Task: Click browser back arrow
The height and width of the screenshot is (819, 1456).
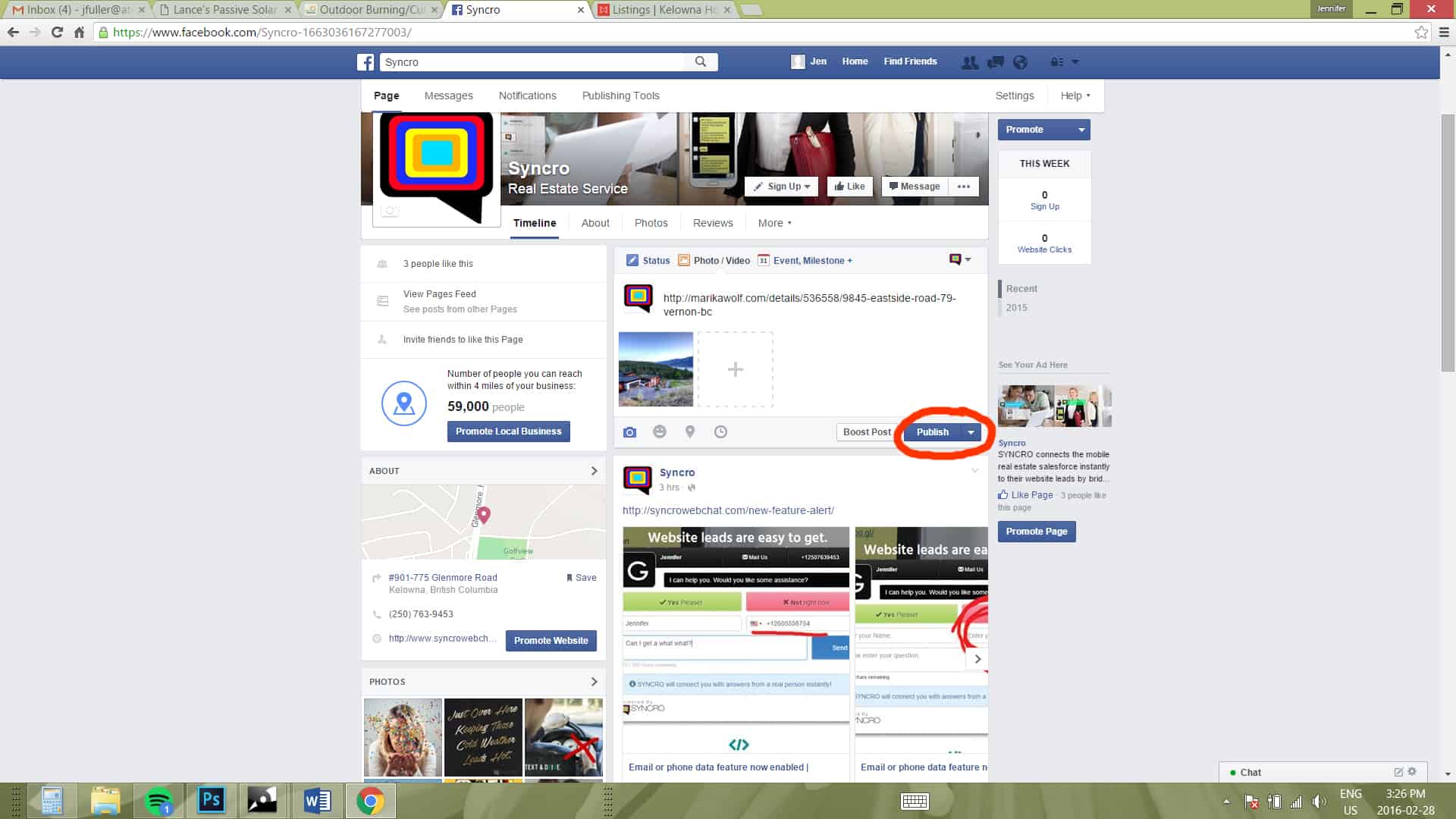Action: 13,32
